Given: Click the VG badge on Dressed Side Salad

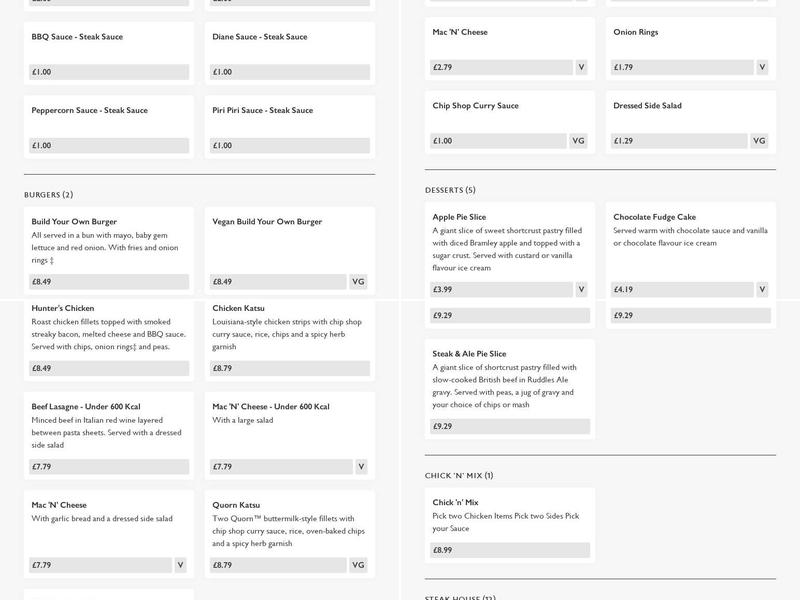Looking at the screenshot, I should (x=759, y=141).
